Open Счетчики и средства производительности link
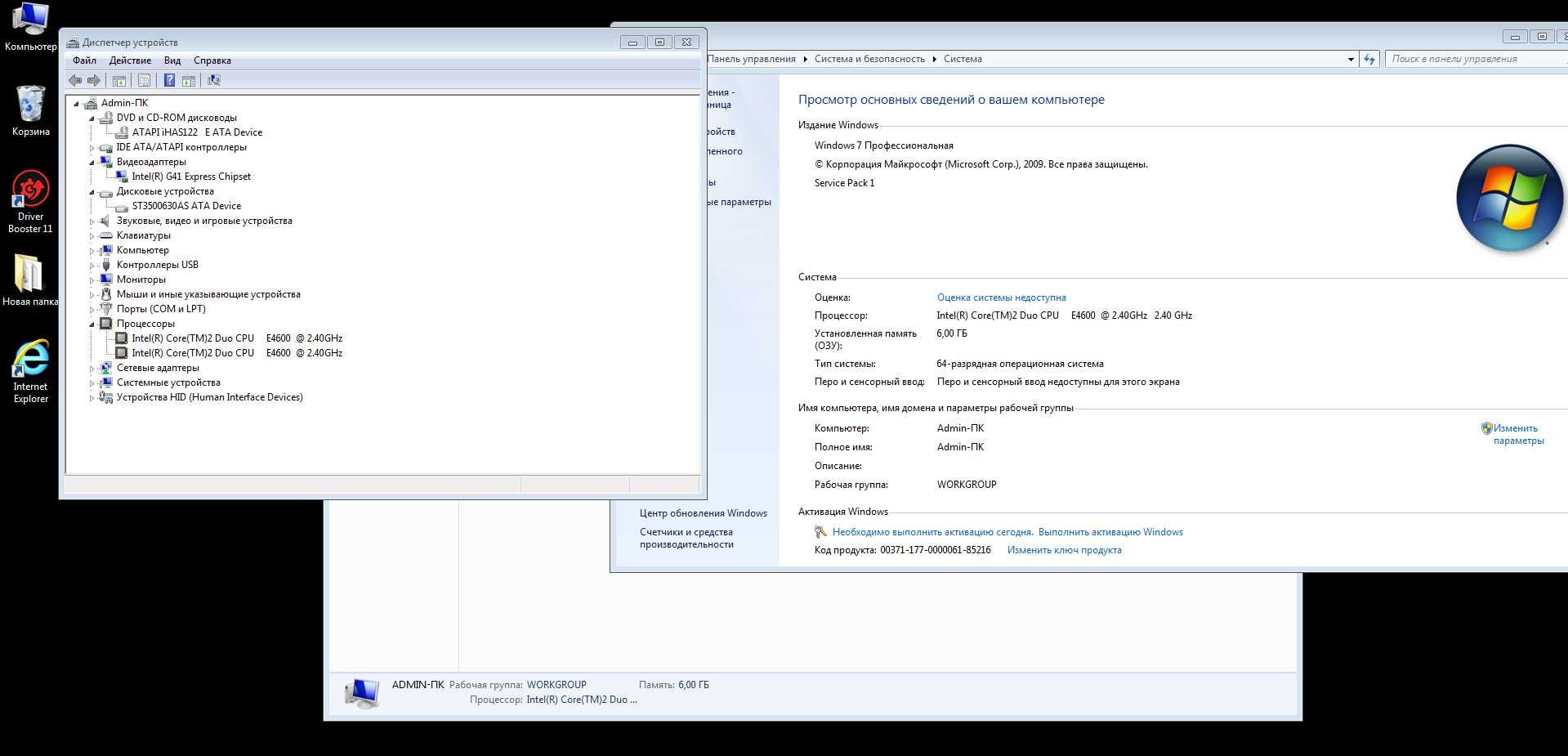 pos(686,538)
